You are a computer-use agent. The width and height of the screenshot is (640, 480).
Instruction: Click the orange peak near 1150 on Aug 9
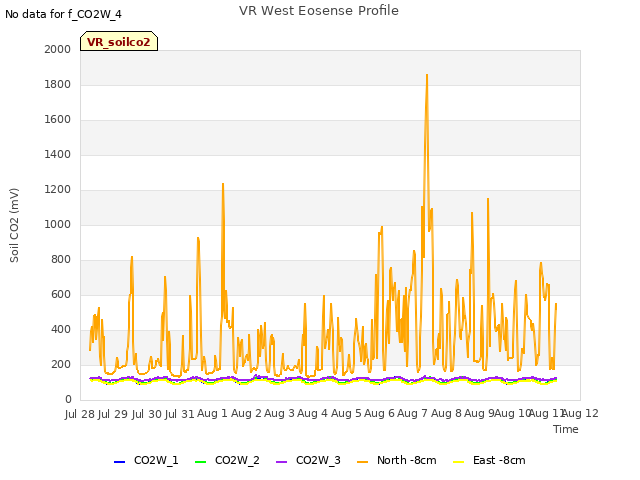[488, 199]
